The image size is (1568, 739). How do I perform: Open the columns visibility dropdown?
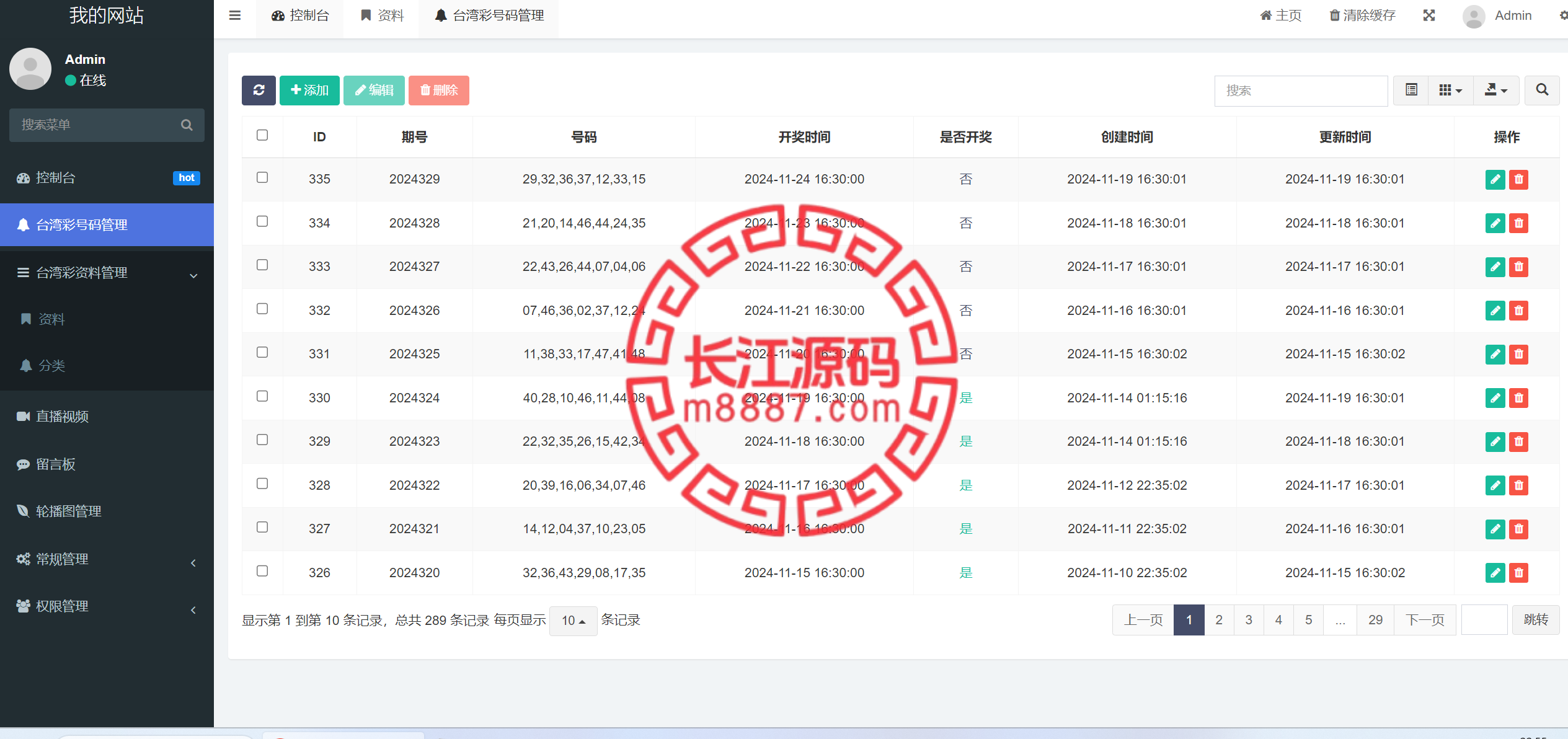[1450, 91]
